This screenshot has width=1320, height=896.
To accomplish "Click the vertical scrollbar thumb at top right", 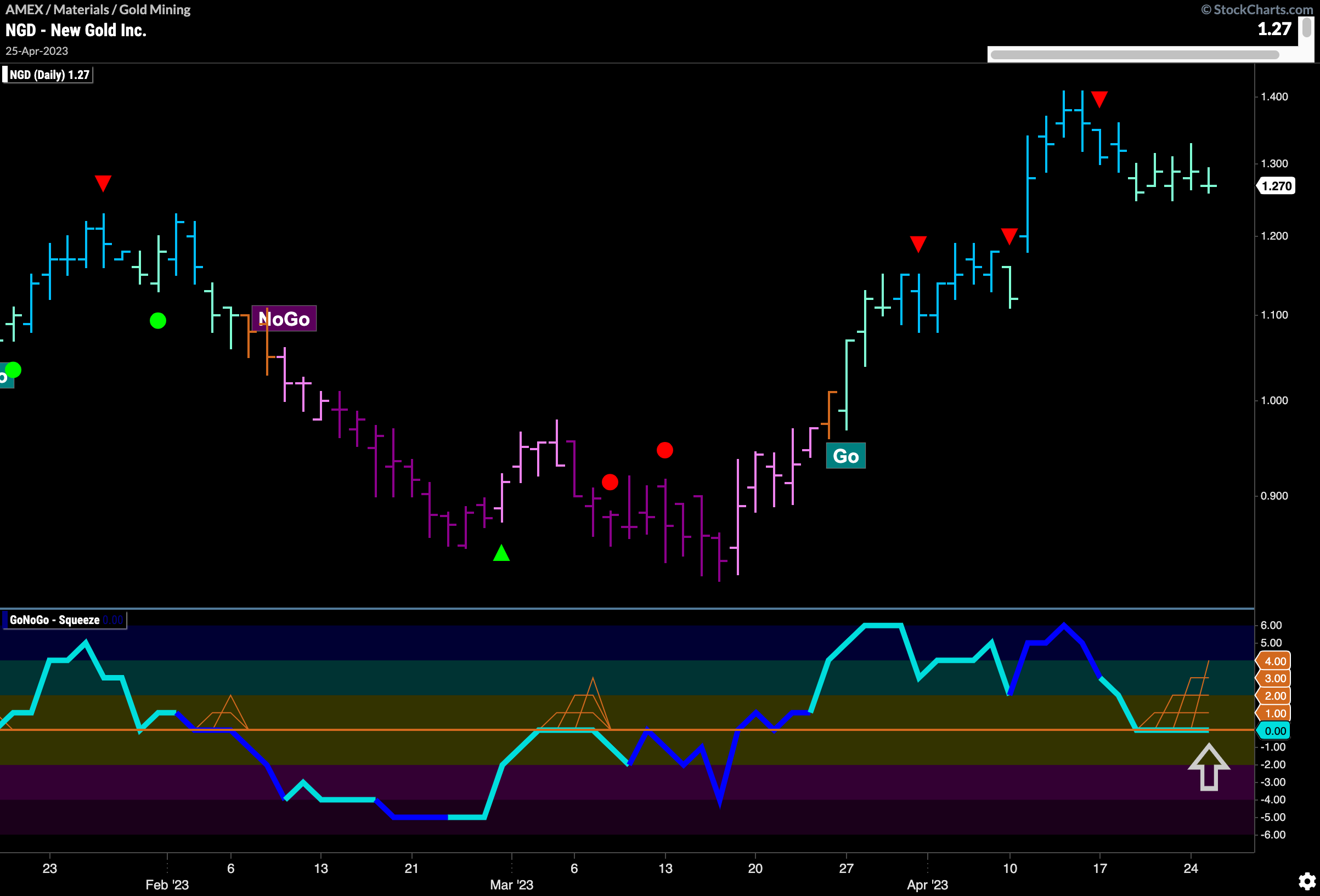I will click(x=1307, y=27).
